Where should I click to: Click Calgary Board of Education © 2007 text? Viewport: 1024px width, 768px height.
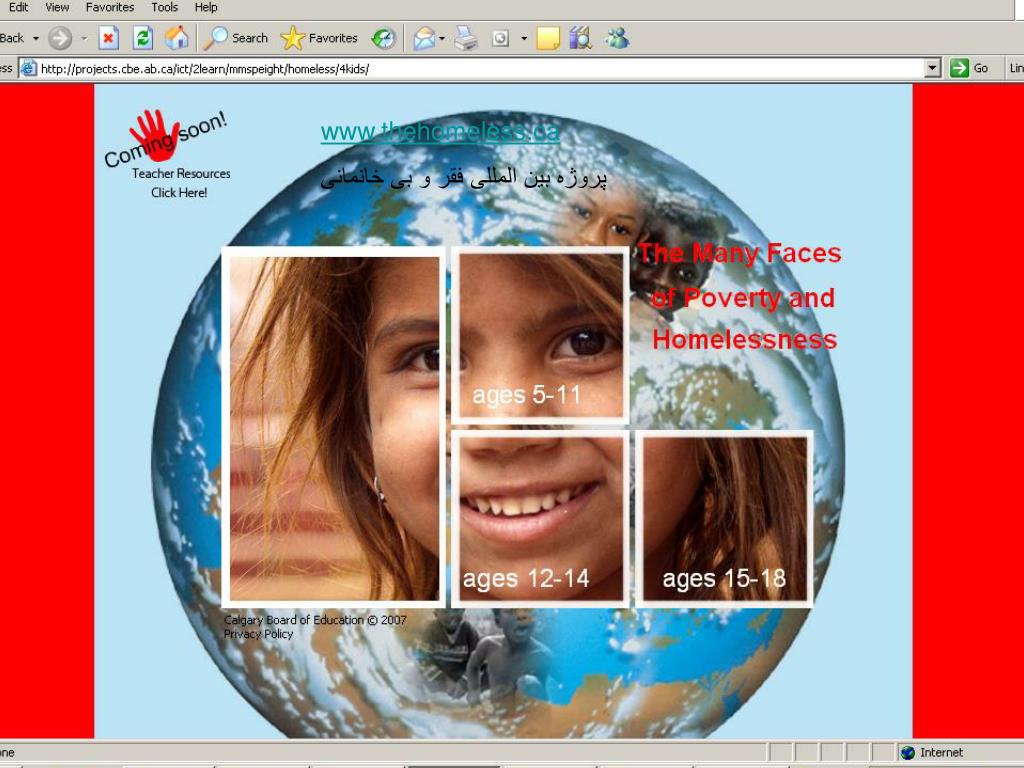pyautogui.click(x=315, y=620)
